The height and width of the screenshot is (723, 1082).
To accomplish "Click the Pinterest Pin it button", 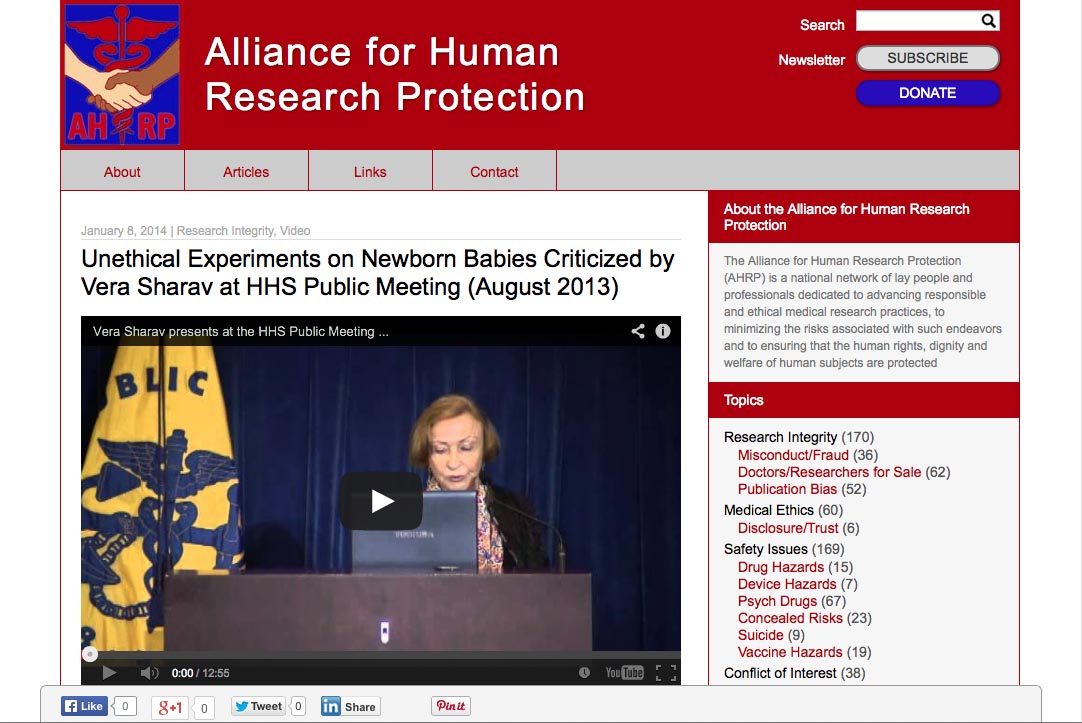I will coord(451,706).
